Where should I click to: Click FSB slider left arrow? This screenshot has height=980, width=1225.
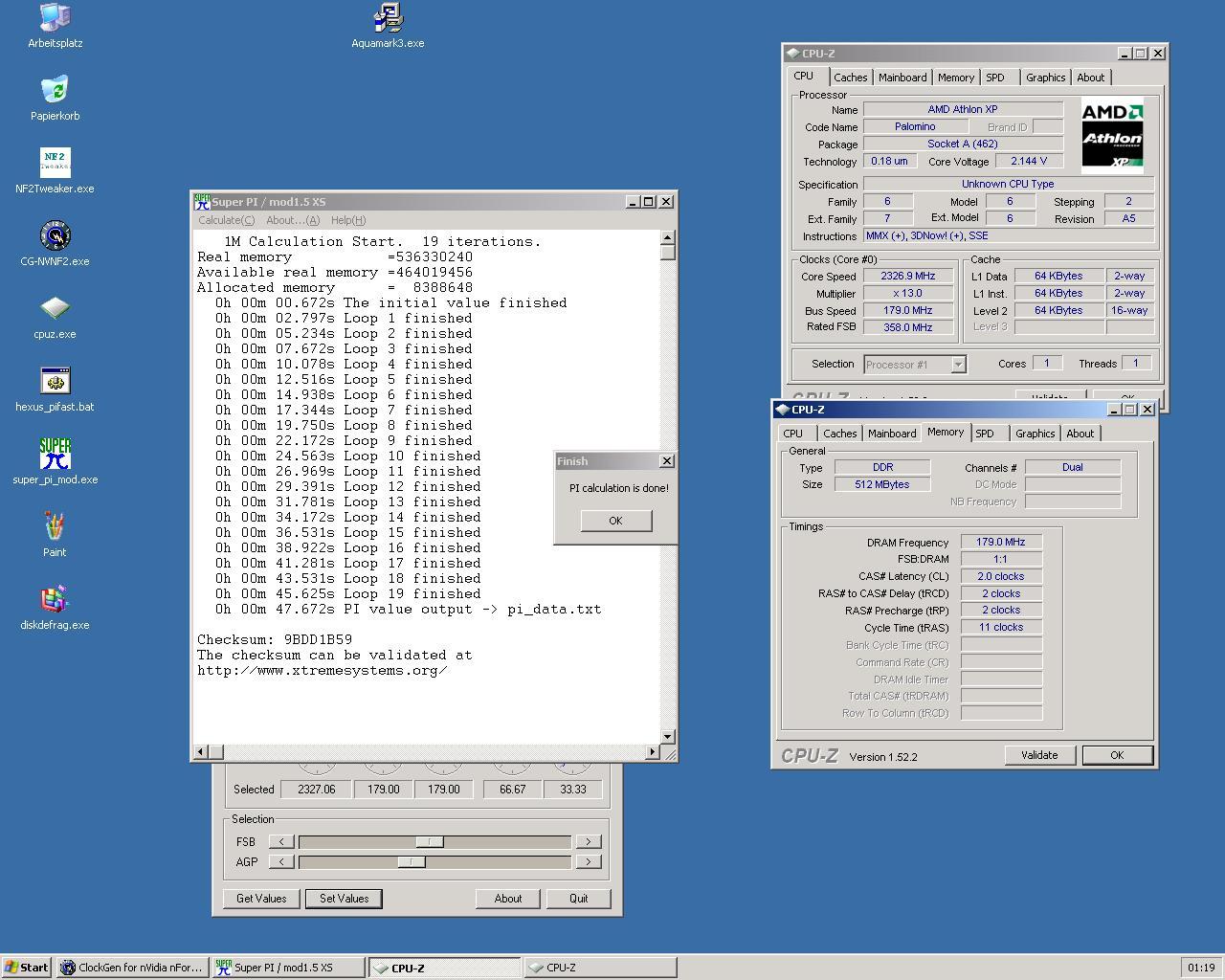(281, 842)
